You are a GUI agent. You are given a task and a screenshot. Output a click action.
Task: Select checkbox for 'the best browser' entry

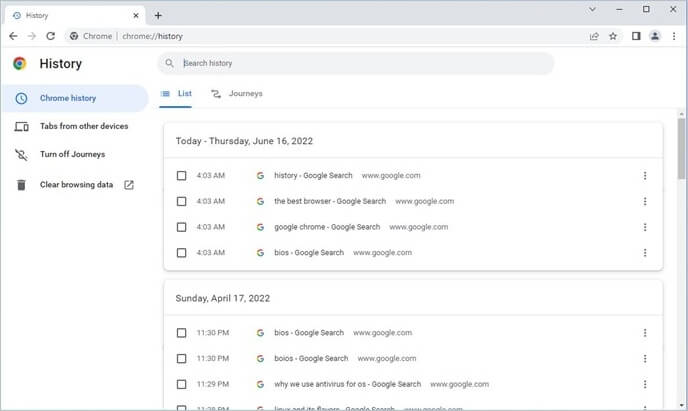point(181,201)
